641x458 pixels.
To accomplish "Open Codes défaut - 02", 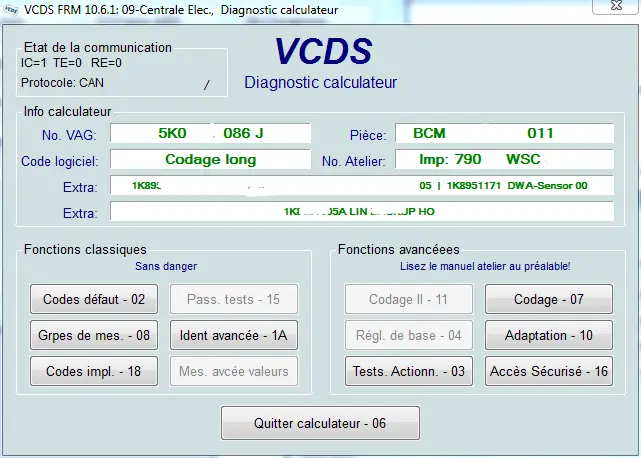I will [x=94, y=299].
